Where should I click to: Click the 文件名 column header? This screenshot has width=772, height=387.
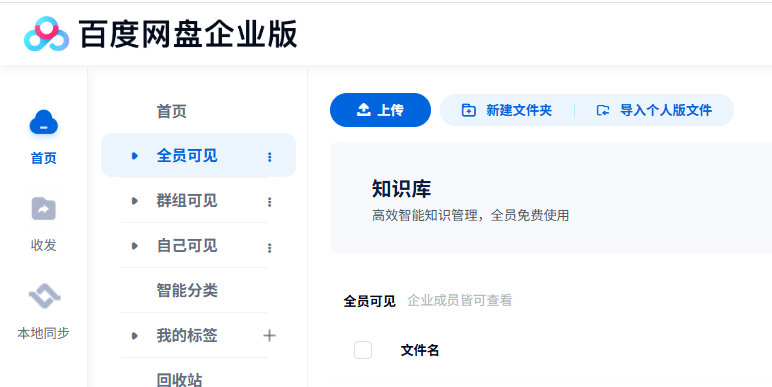[420, 351]
